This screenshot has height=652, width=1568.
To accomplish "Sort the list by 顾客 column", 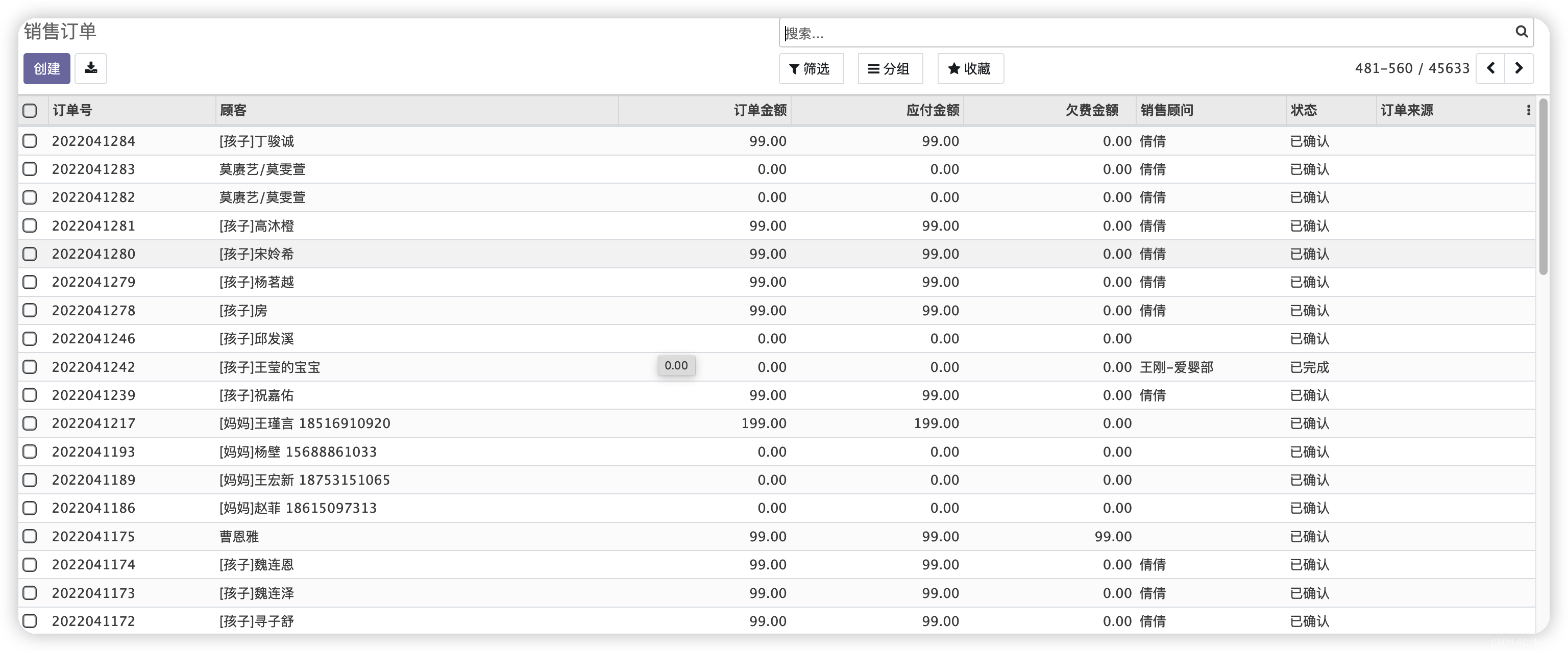I will tap(233, 110).
